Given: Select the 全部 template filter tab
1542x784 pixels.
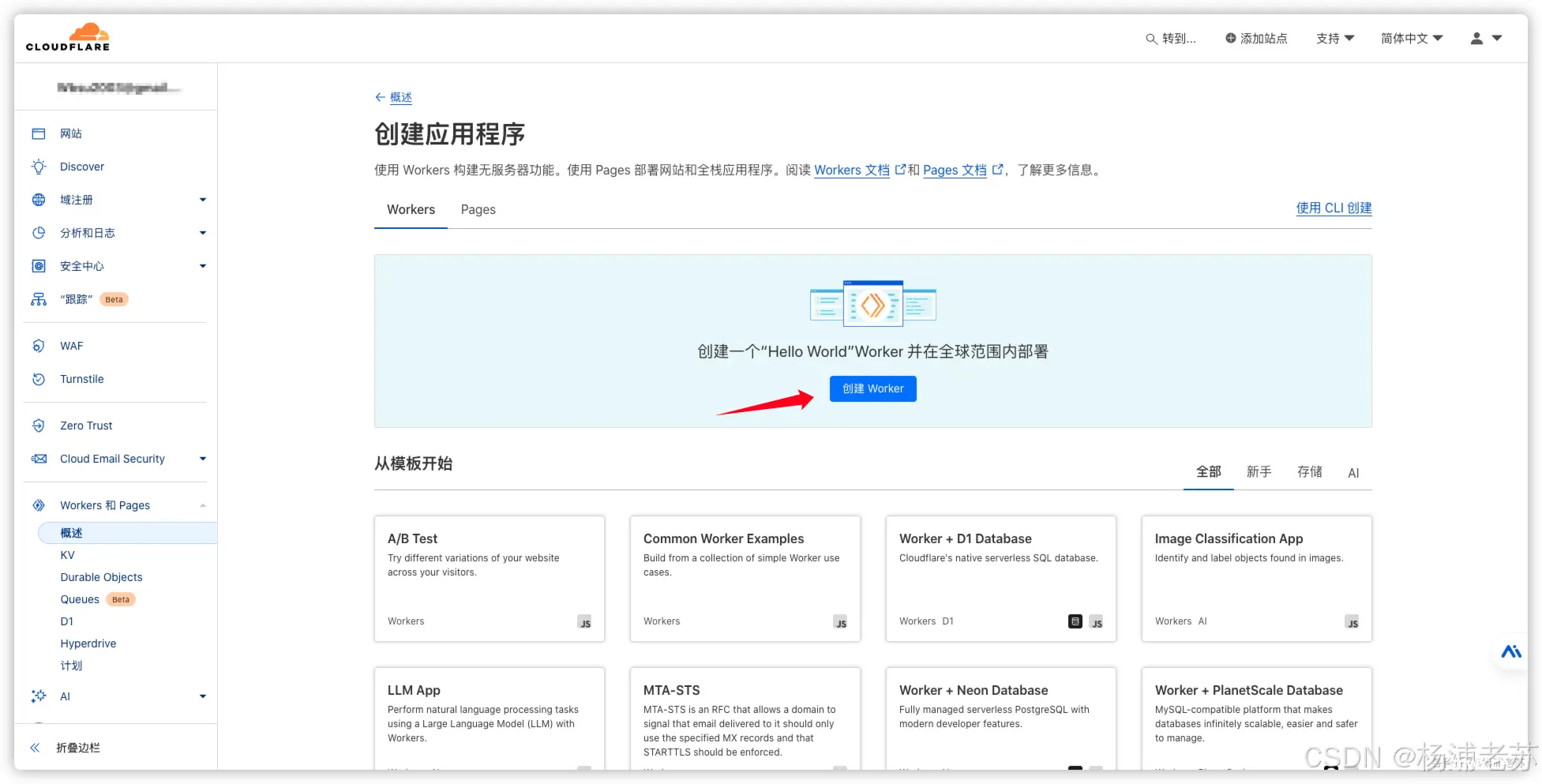Looking at the screenshot, I should tap(1208, 472).
